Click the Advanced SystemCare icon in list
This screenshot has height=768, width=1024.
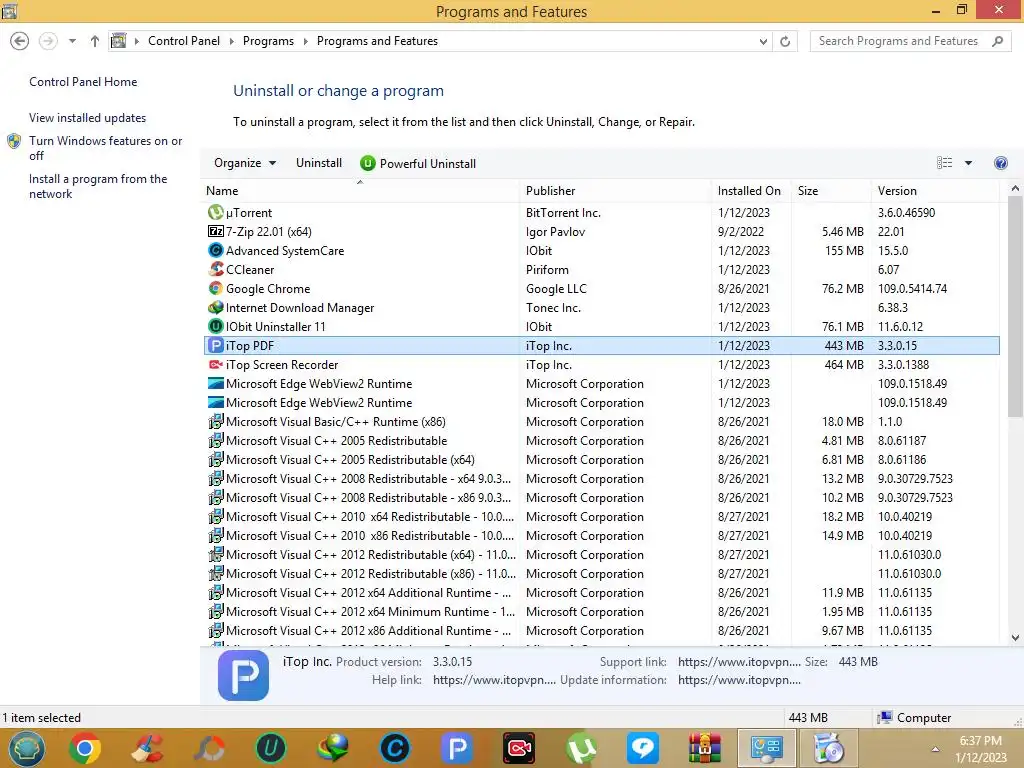[x=216, y=250]
